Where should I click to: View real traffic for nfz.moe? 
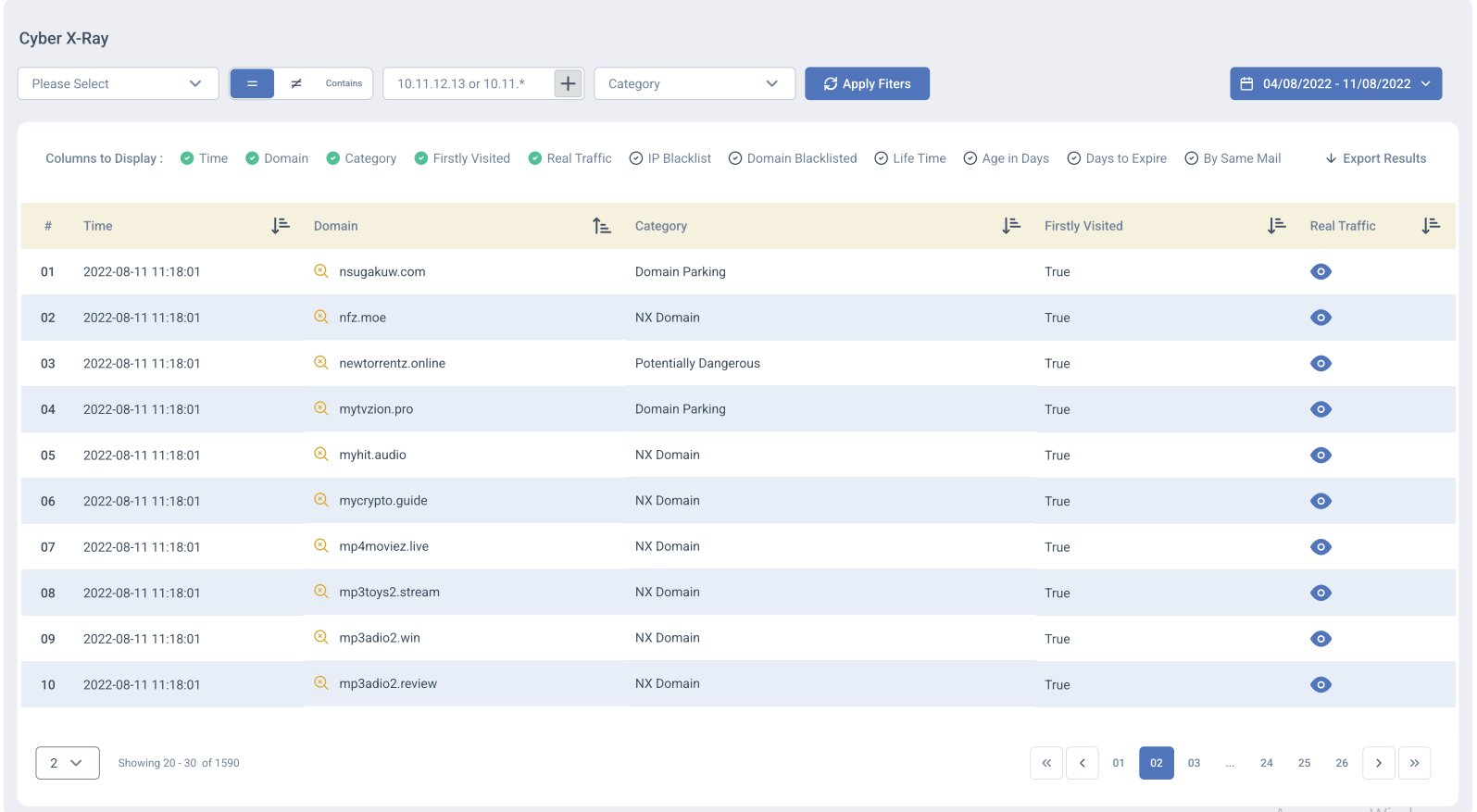(1321, 318)
